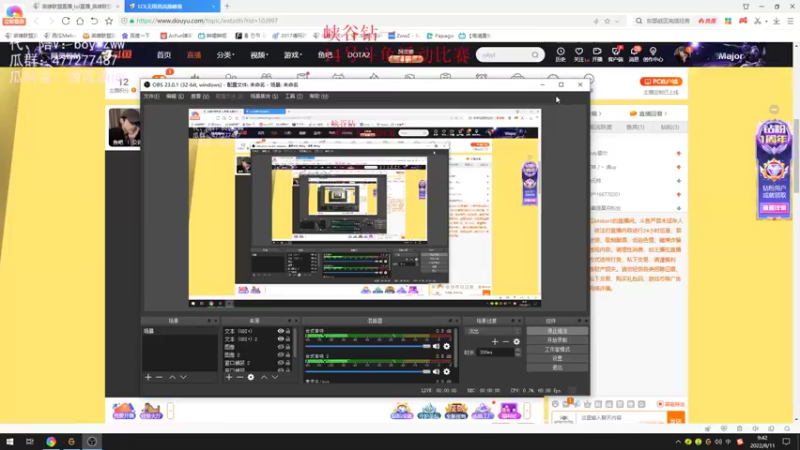Open 直播回看 replay link
This screenshot has height=450, width=800.
[x=648, y=113]
